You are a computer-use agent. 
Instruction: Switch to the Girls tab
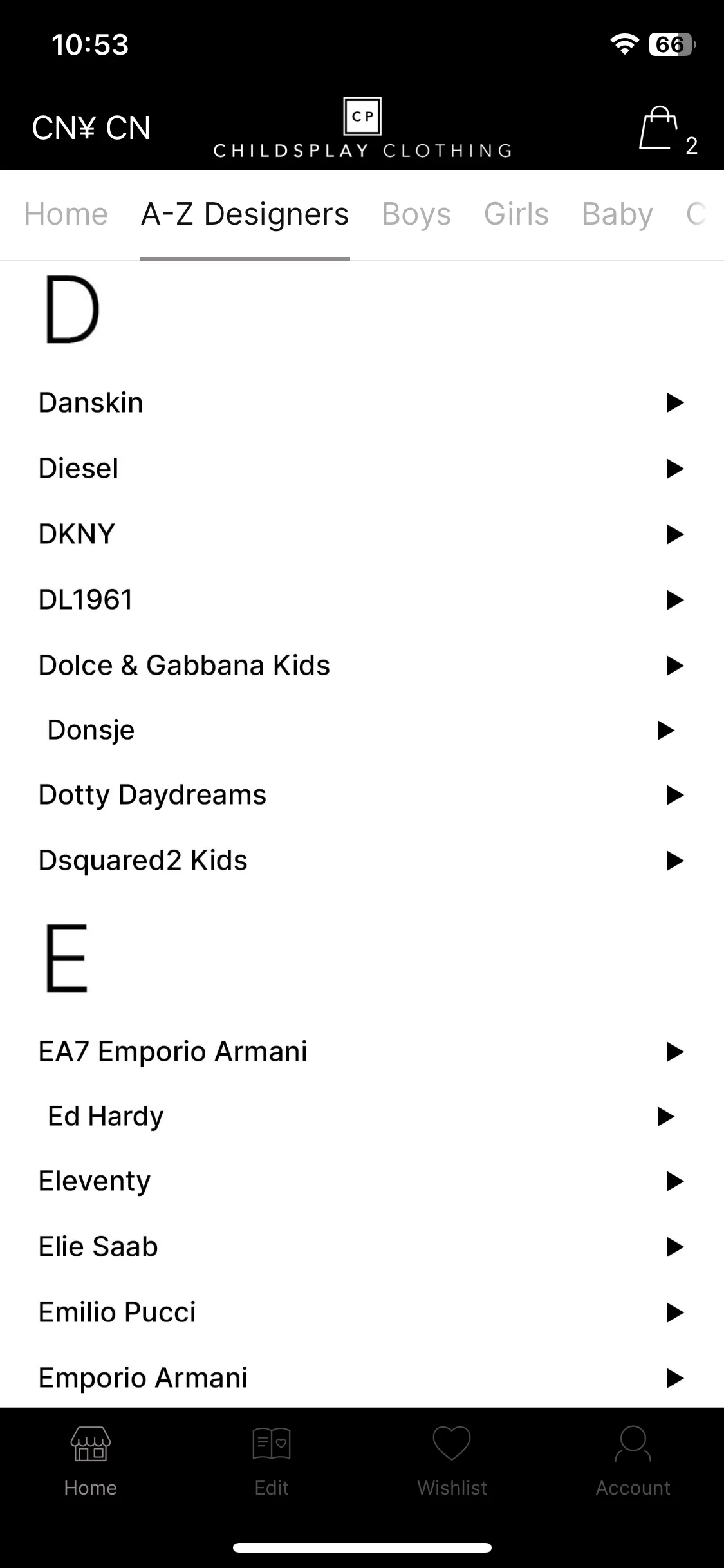click(516, 214)
